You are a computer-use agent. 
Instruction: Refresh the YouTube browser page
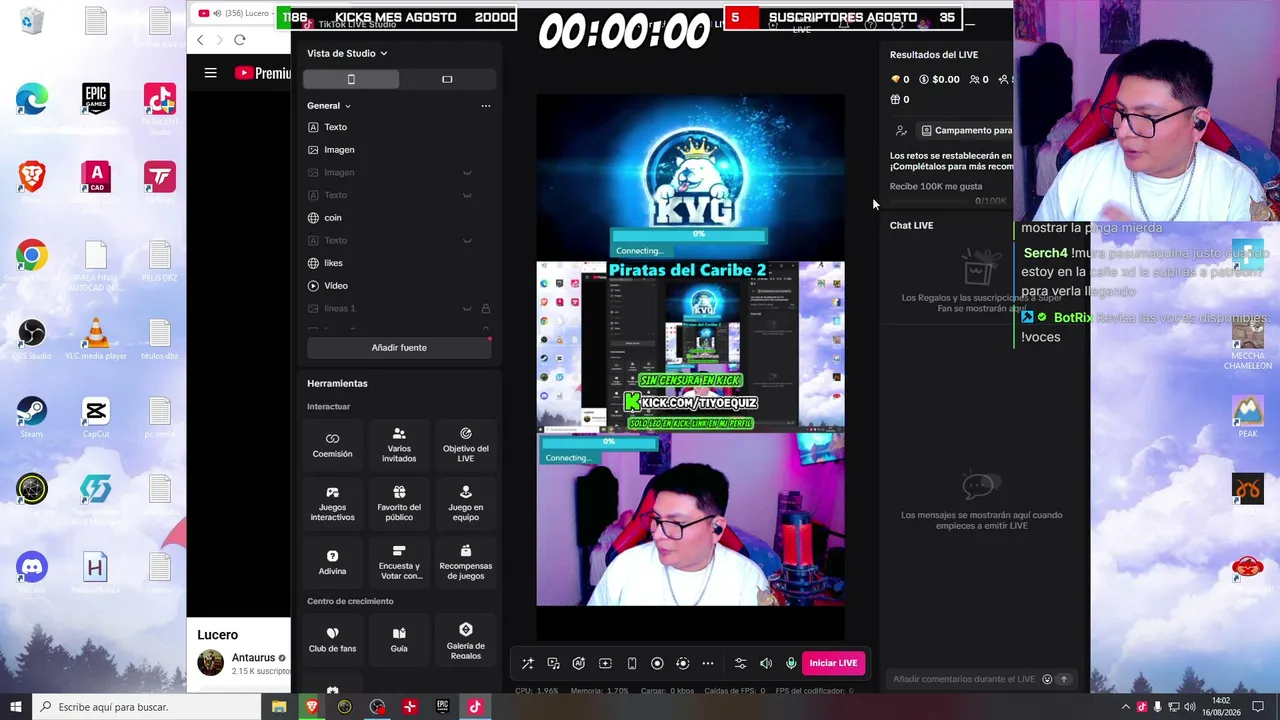coord(239,40)
